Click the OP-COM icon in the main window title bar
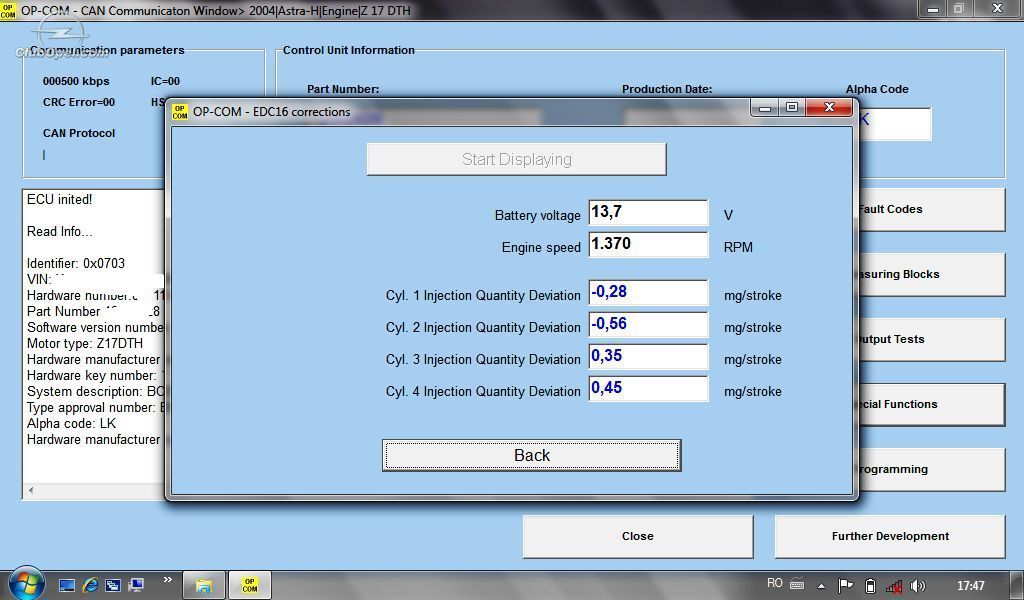Image resolution: width=1024 pixels, height=600 pixels. pos(8,10)
